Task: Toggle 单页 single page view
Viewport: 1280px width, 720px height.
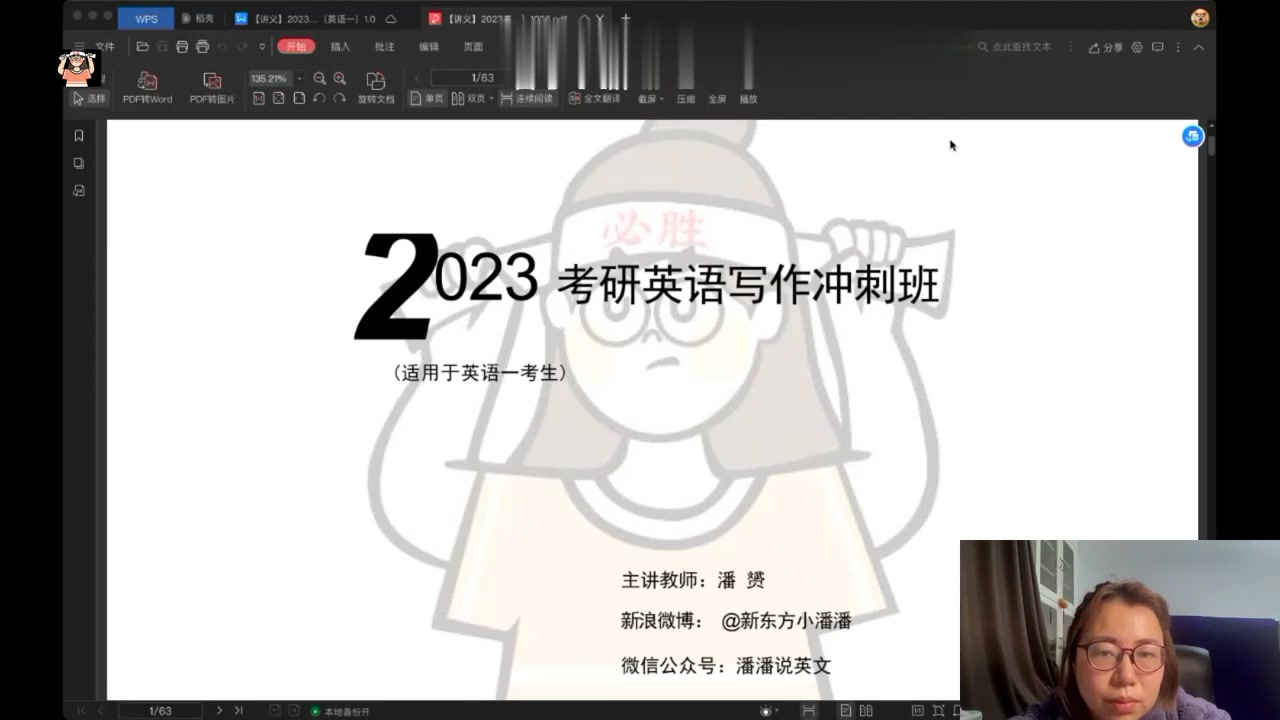Action: point(427,99)
